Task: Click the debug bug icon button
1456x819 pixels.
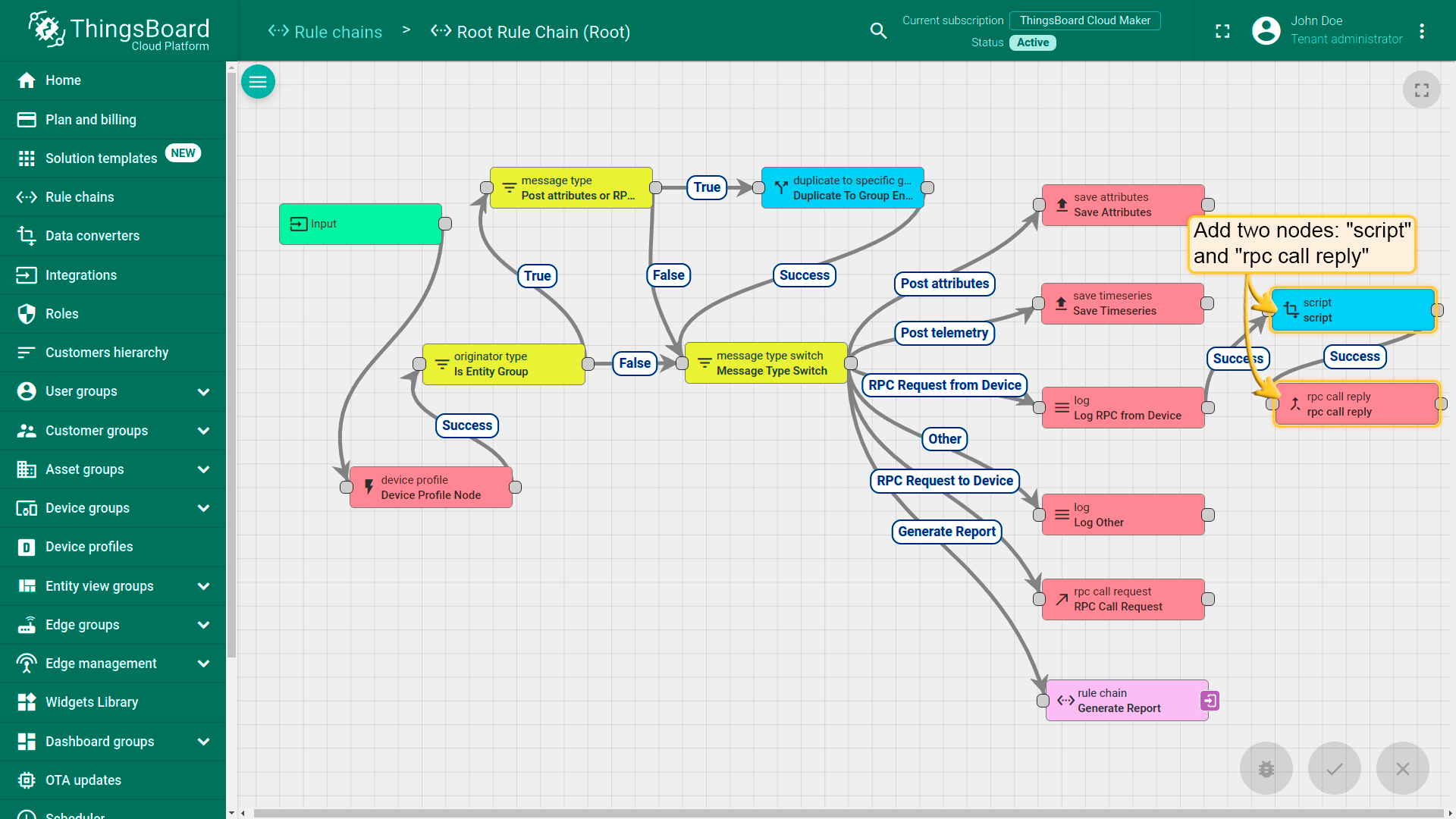Action: 1266,768
